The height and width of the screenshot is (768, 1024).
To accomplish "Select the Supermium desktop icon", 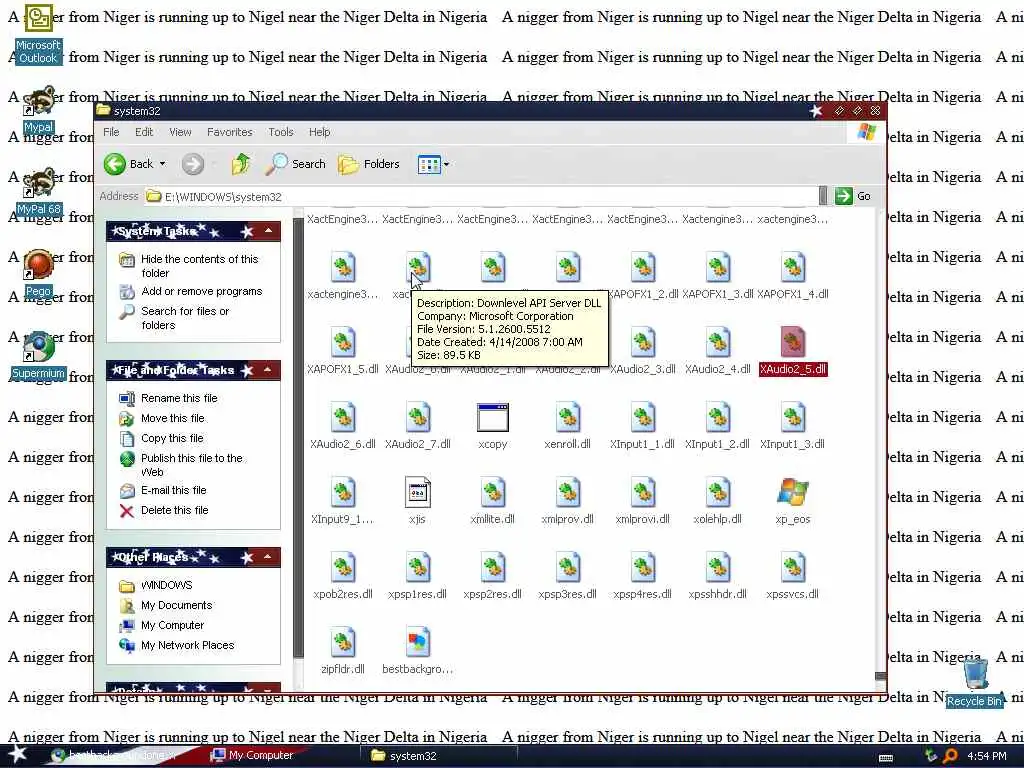I will [39, 356].
